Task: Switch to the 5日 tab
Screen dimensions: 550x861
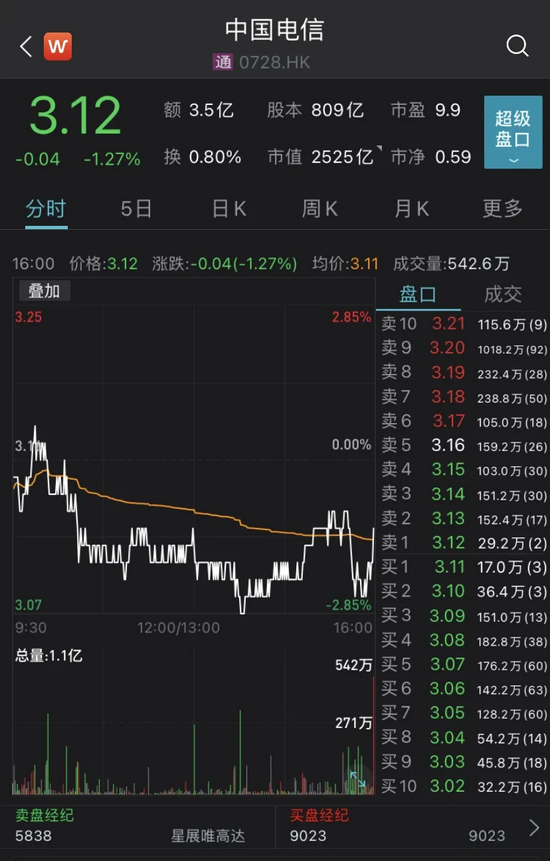Action: coord(136,209)
